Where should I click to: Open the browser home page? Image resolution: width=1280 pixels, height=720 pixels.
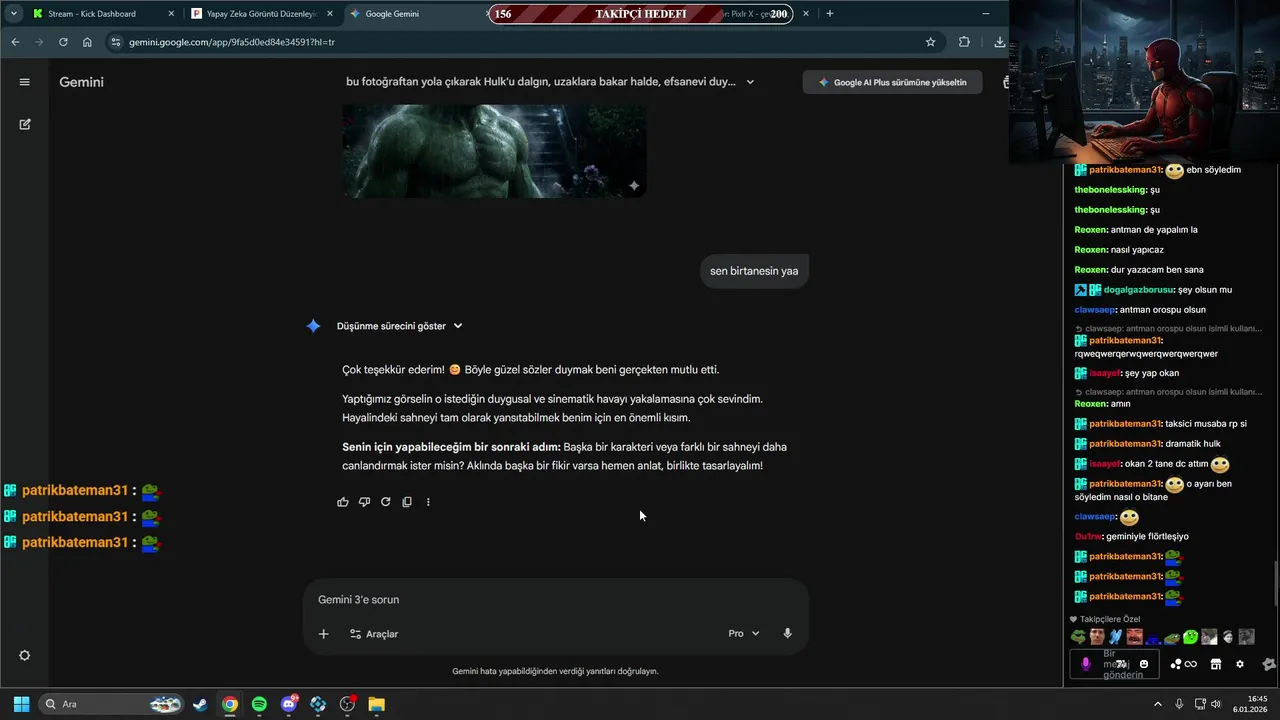pos(87,42)
